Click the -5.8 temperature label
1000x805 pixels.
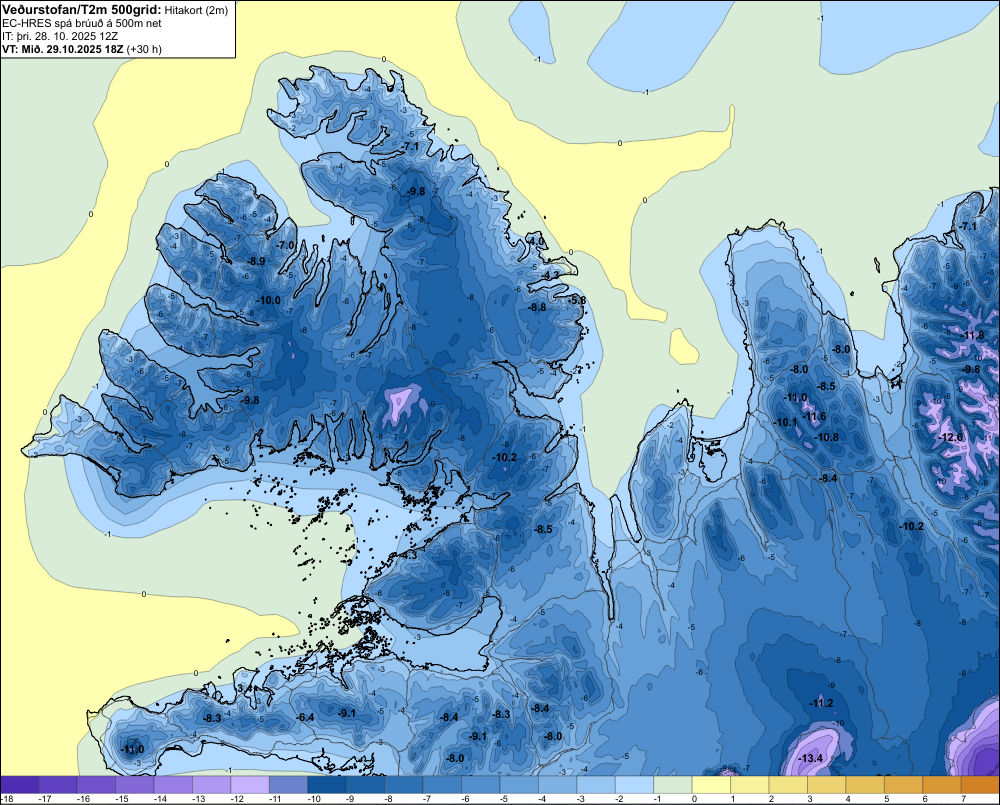click(x=577, y=300)
